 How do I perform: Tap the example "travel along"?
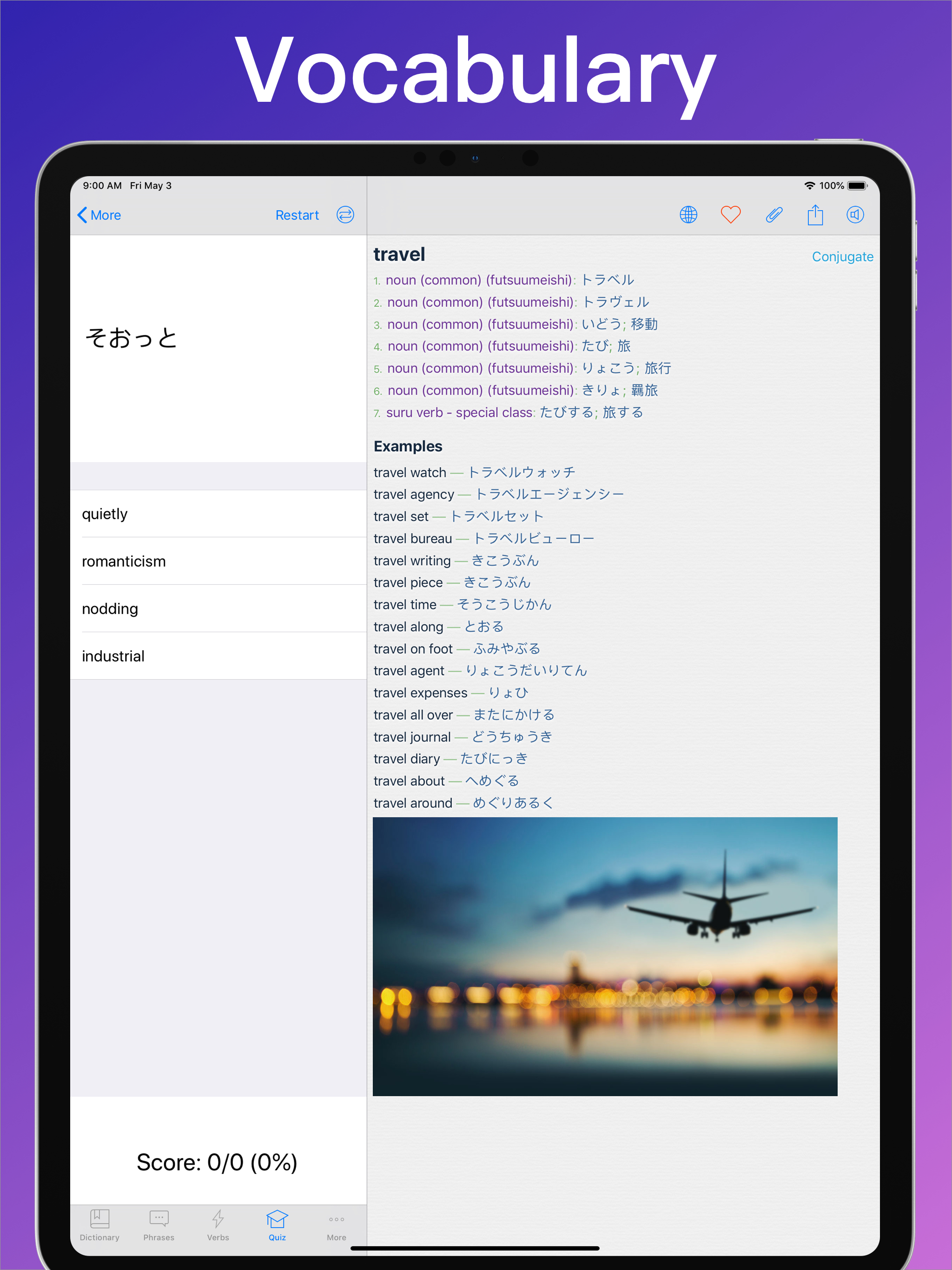tap(408, 627)
